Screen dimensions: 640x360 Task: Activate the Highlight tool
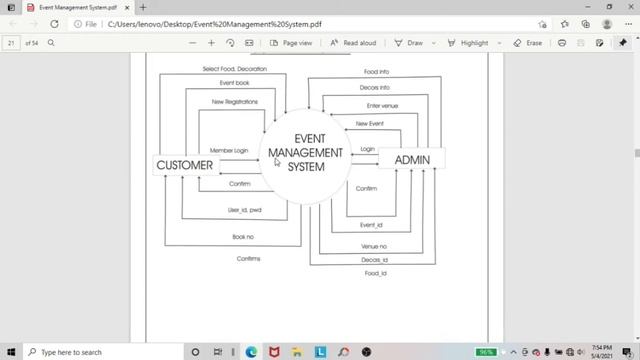[x=468, y=43]
